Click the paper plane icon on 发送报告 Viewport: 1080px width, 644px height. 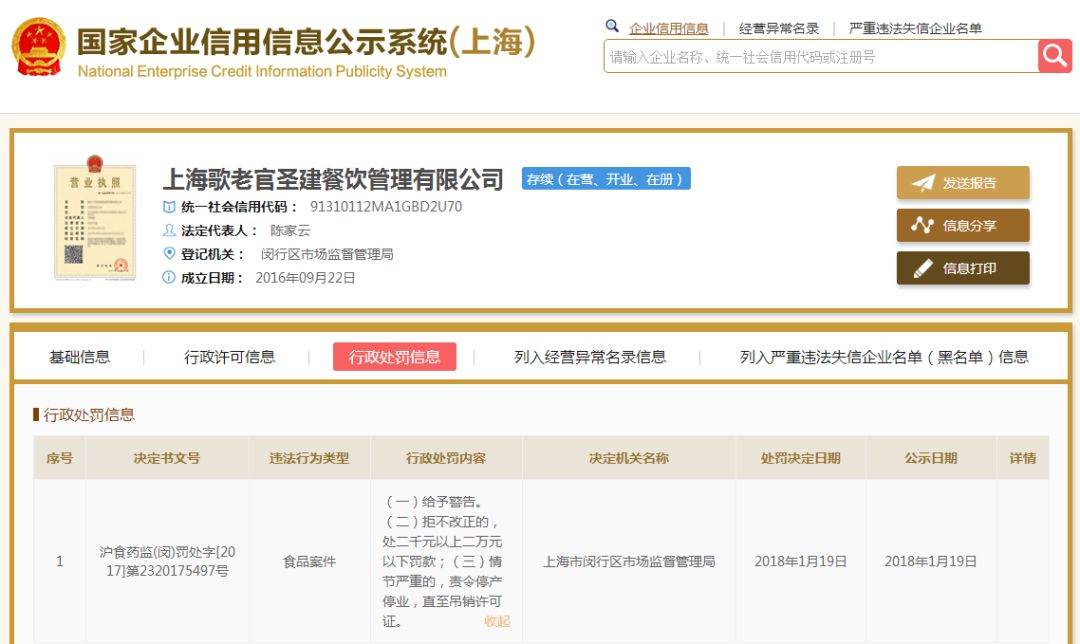click(924, 183)
